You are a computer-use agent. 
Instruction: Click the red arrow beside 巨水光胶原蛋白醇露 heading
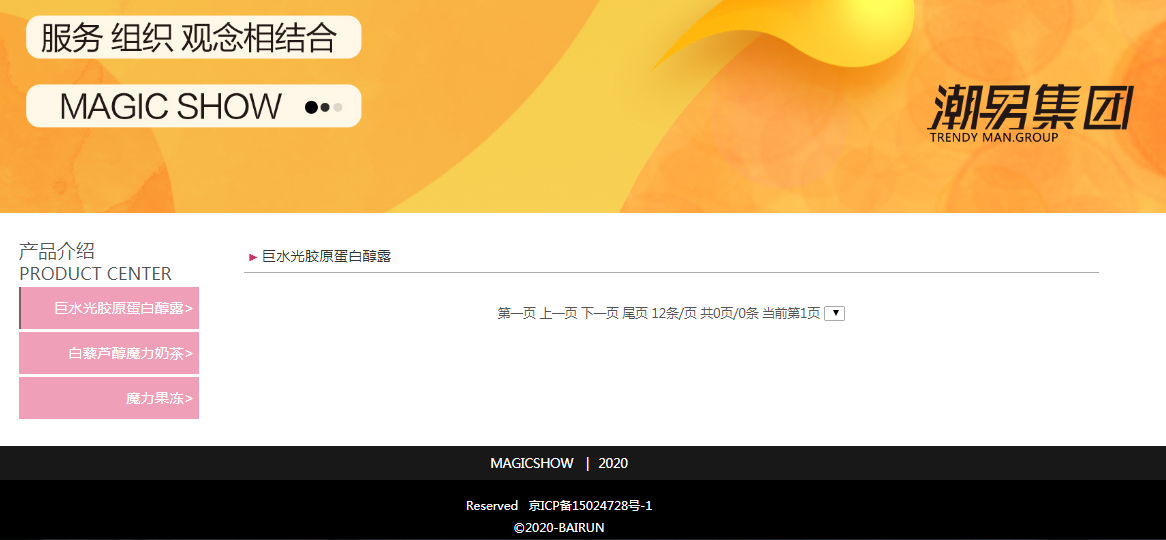point(253,257)
